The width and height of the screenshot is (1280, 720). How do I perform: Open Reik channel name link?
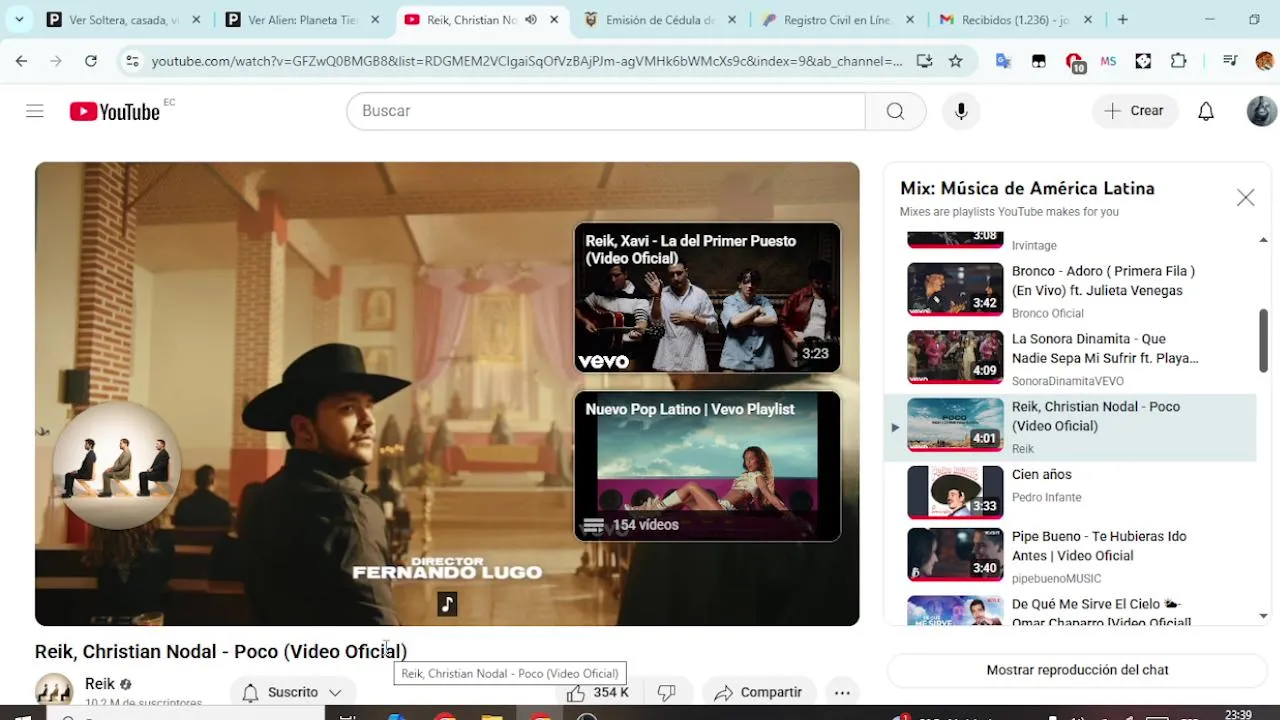(x=100, y=684)
